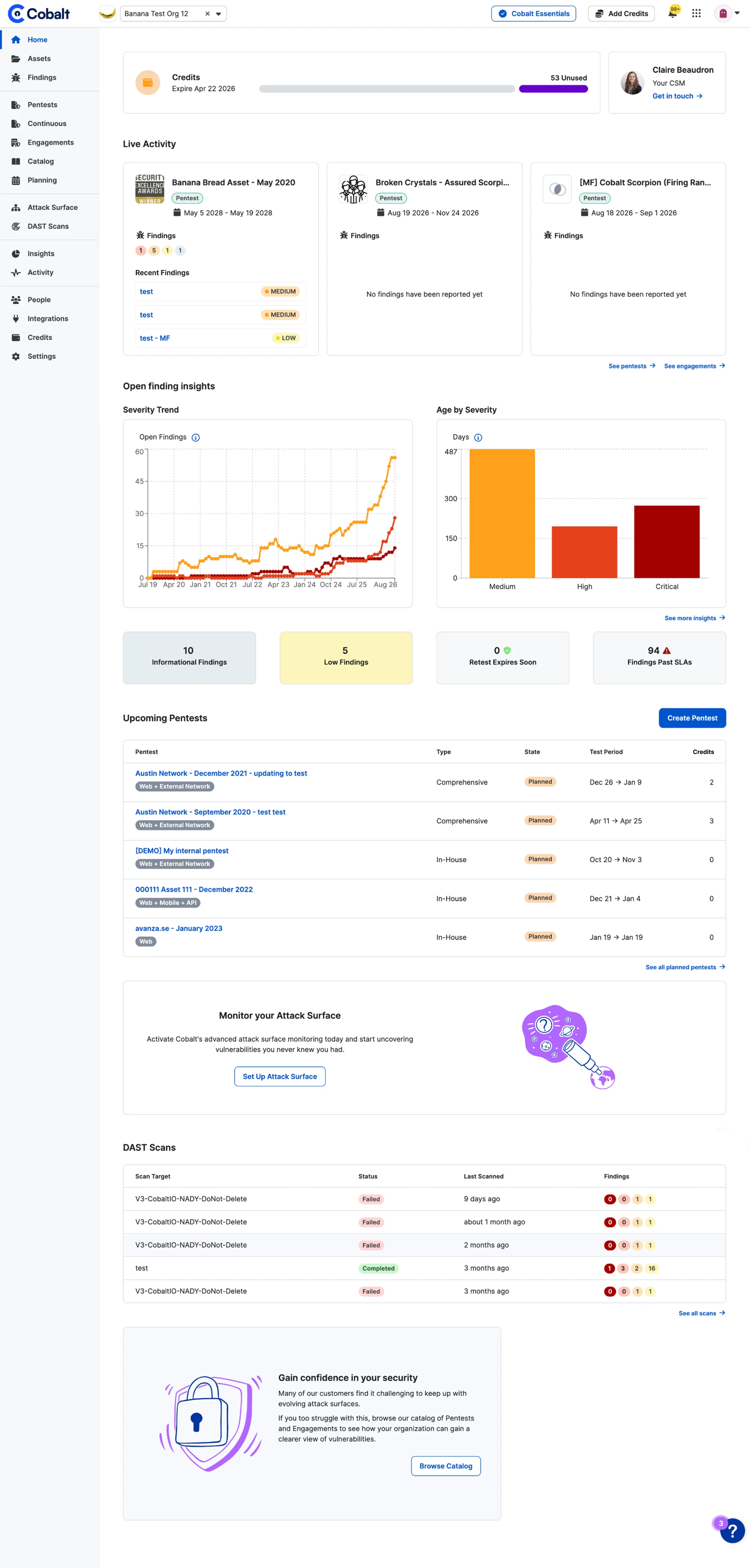Click Create Pentest button
Screen dimensions: 750x1568
click(692, 718)
